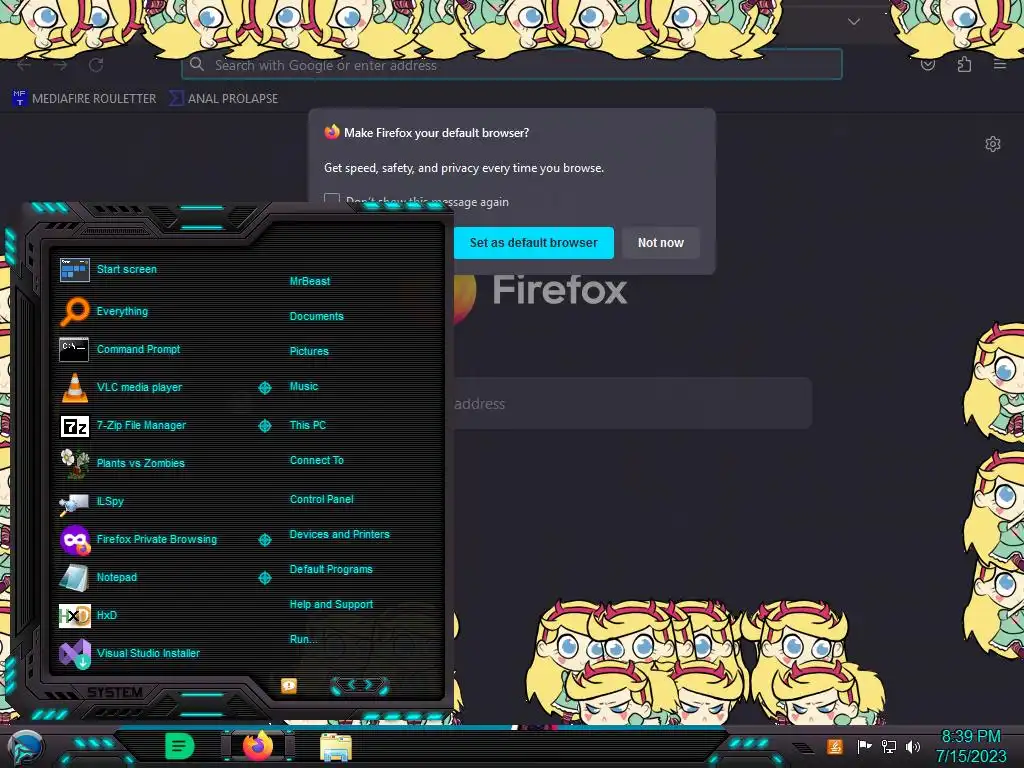Open Devices and Printers
Image resolution: width=1024 pixels, height=768 pixels.
click(339, 534)
